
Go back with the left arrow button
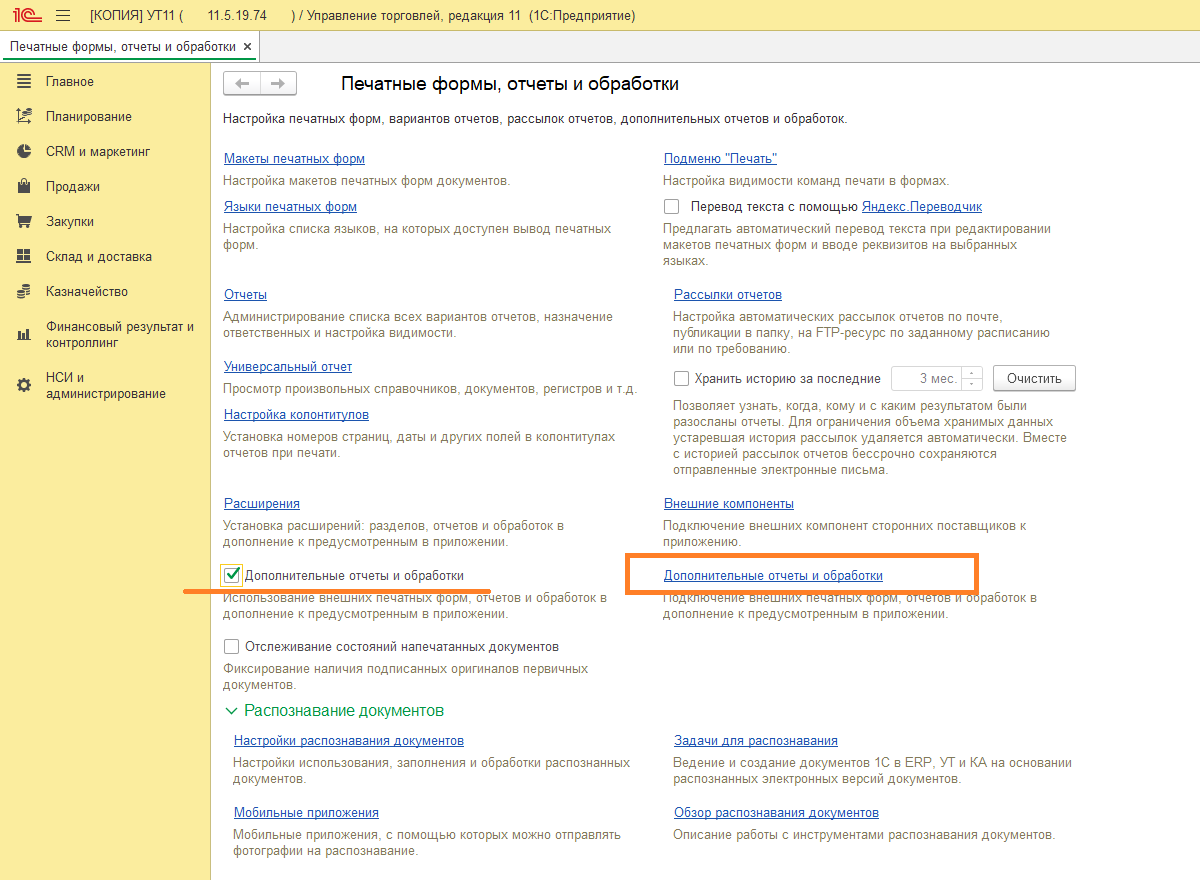pyautogui.click(x=242, y=84)
